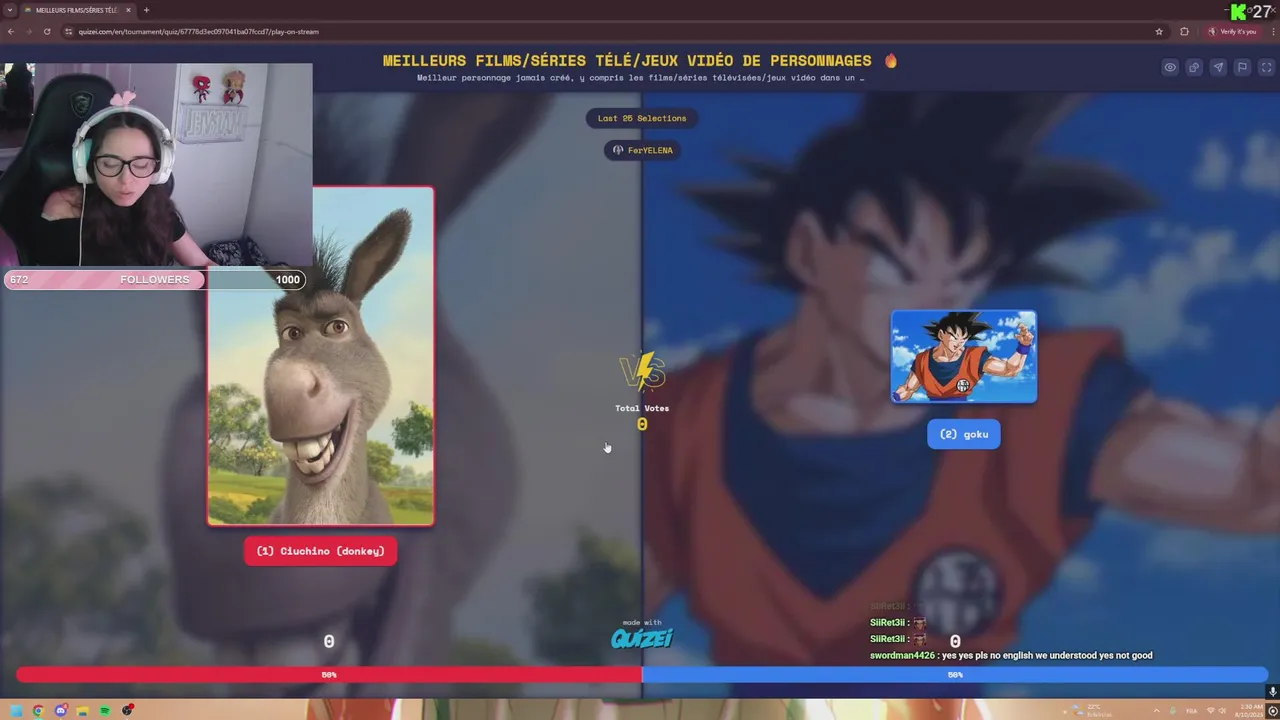This screenshot has height=720, width=1280.
Task: Click the Goku character image card
Action: pyautogui.click(x=964, y=356)
